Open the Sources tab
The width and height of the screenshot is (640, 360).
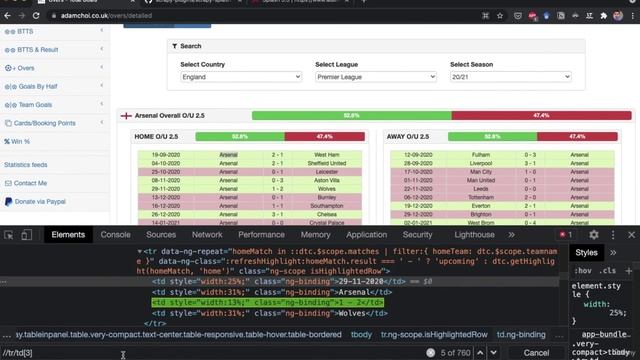(161, 235)
